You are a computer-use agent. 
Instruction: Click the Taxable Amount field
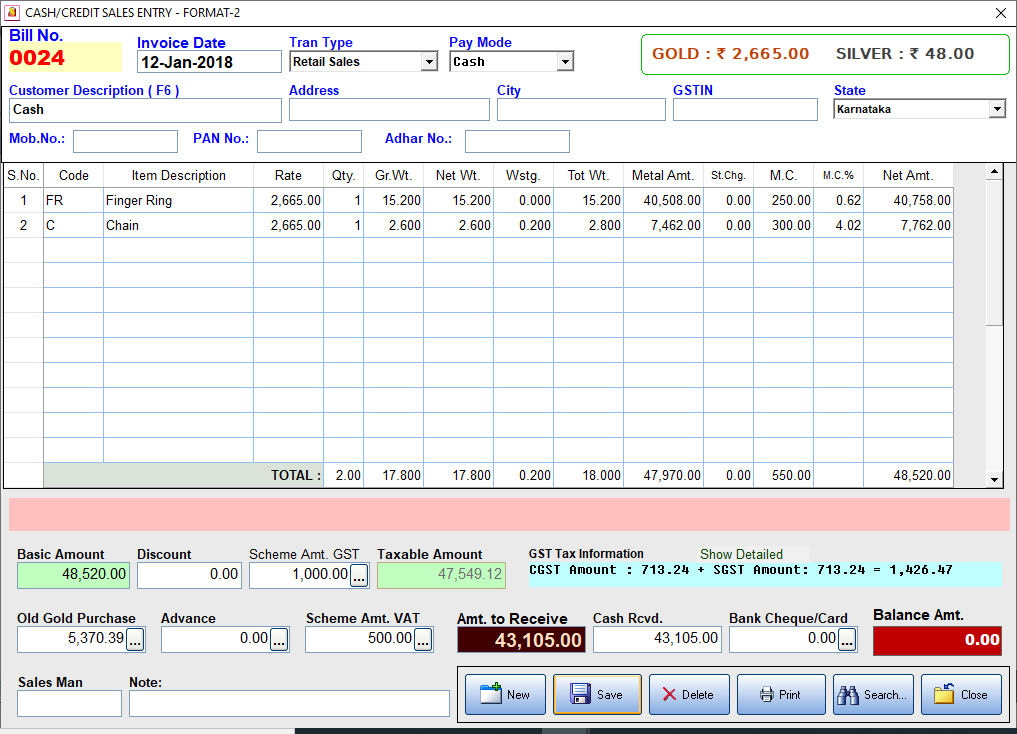click(442, 575)
